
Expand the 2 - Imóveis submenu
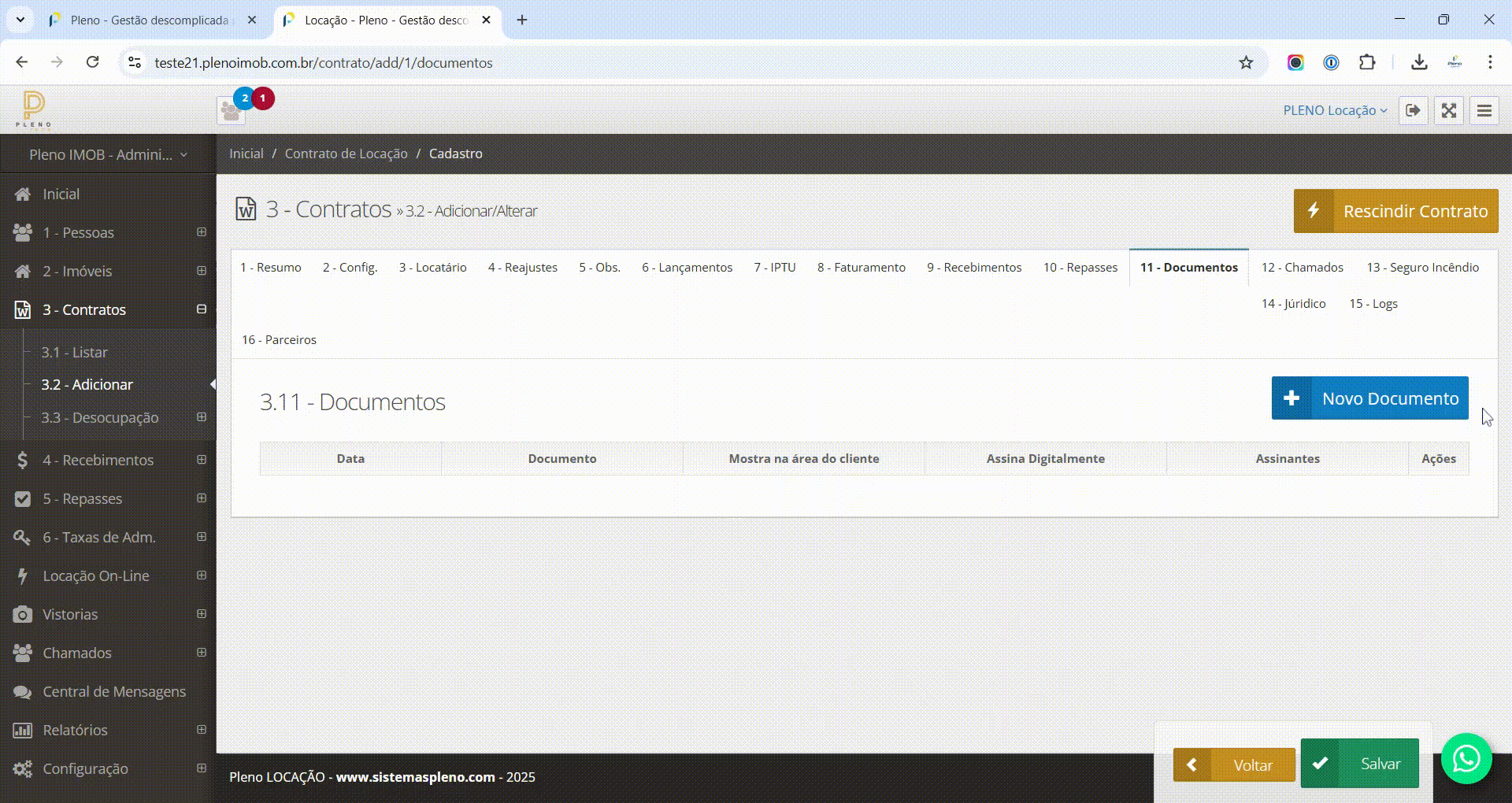point(202,271)
